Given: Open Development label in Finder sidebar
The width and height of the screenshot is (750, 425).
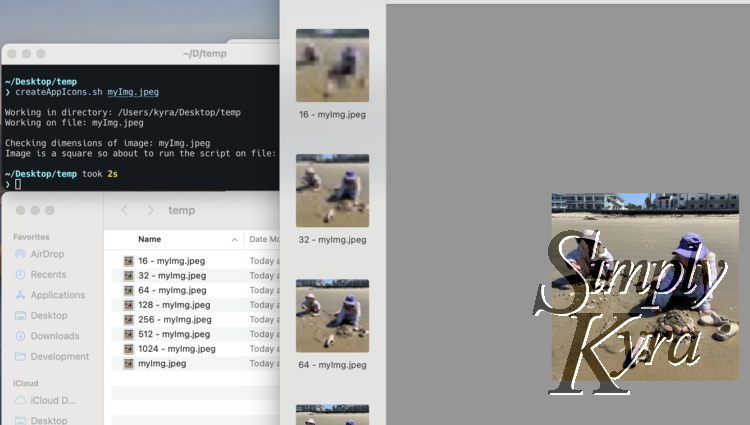Looking at the screenshot, I should pyautogui.click(x=60, y=357).
